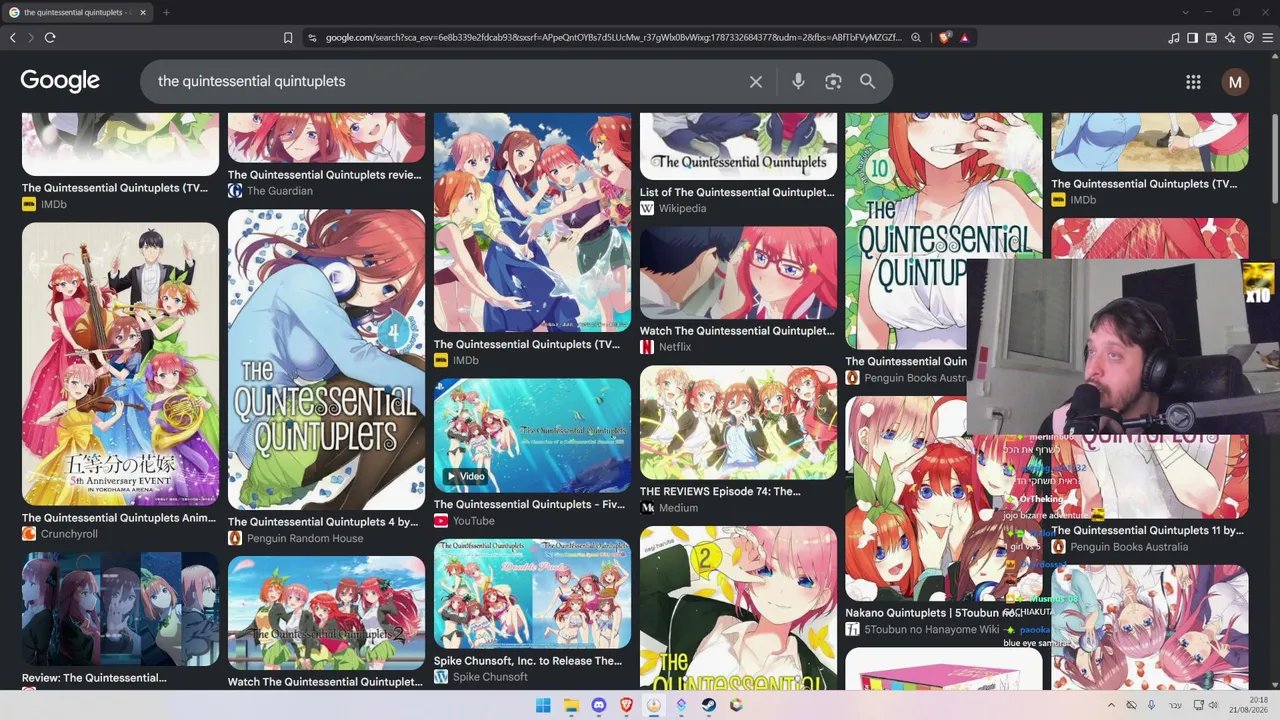Close the quintessential quintuplets tab
The width and height of the screenshot is (1280, 720).
tap(143, 12)
